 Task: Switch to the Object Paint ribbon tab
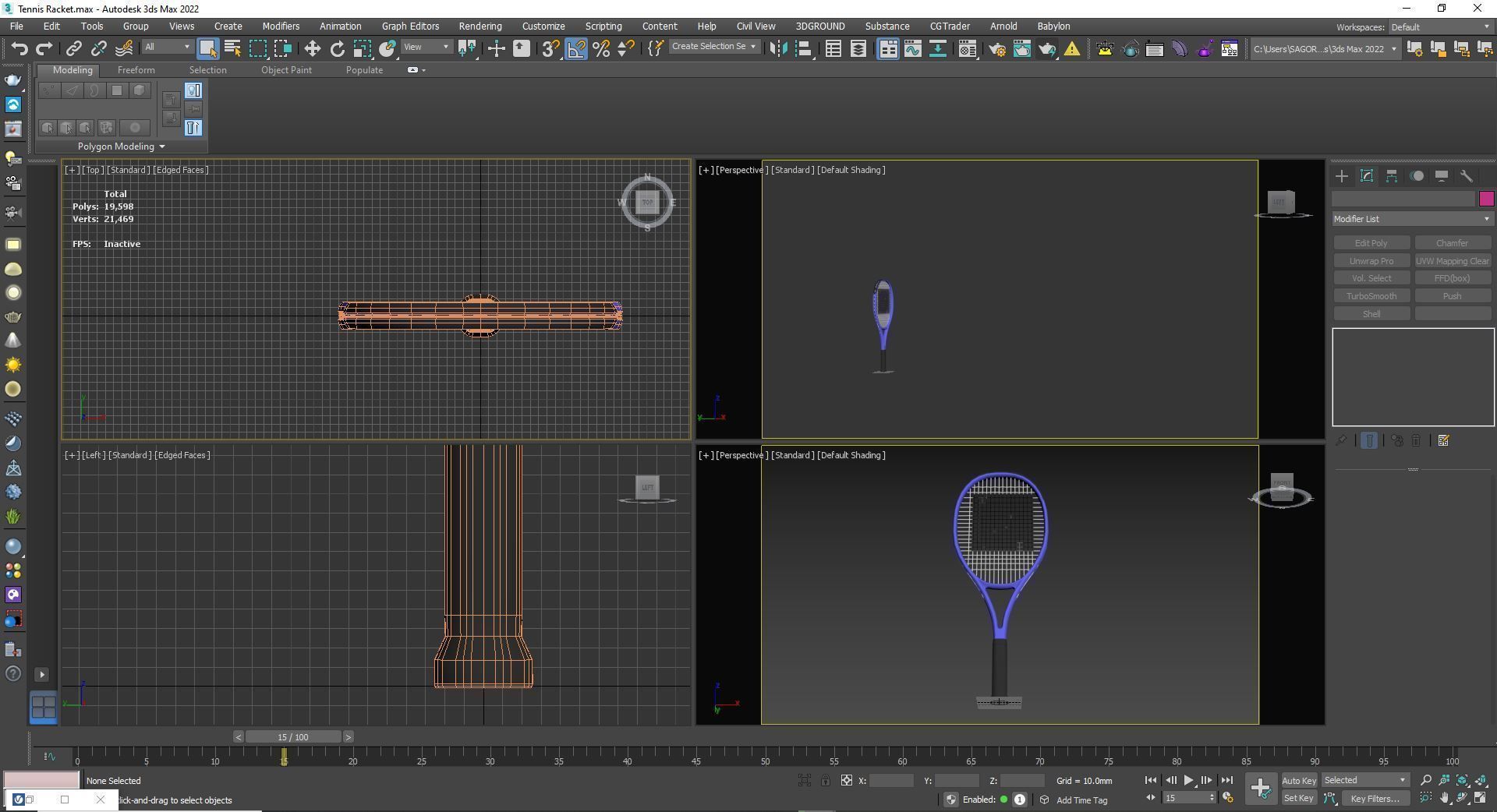286,70
